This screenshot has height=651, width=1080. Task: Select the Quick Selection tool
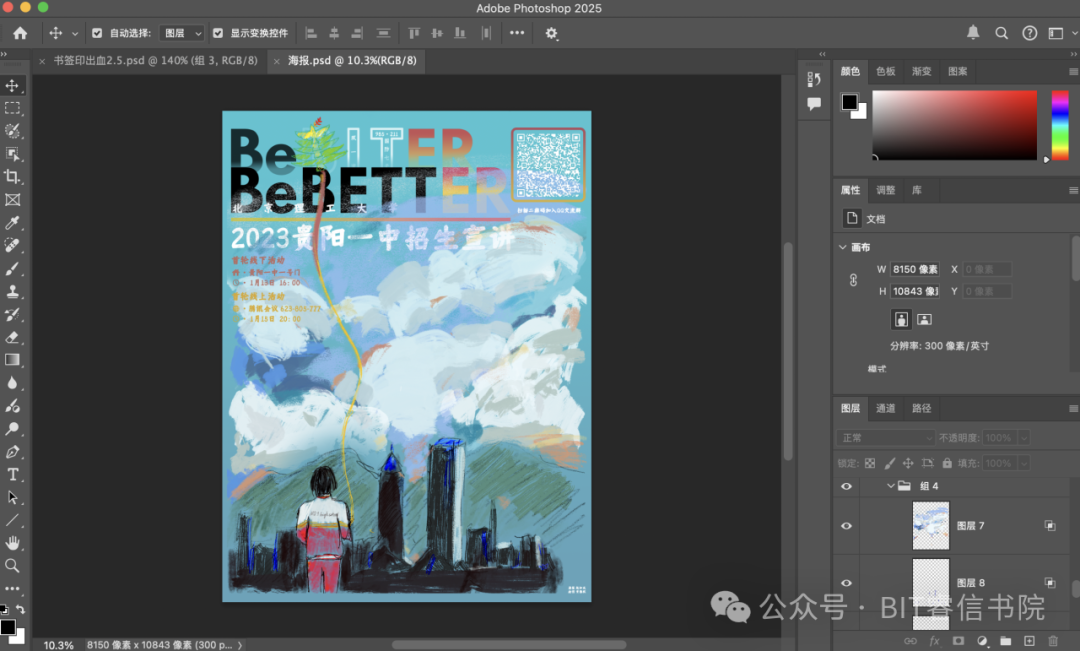tap(12, 131)
